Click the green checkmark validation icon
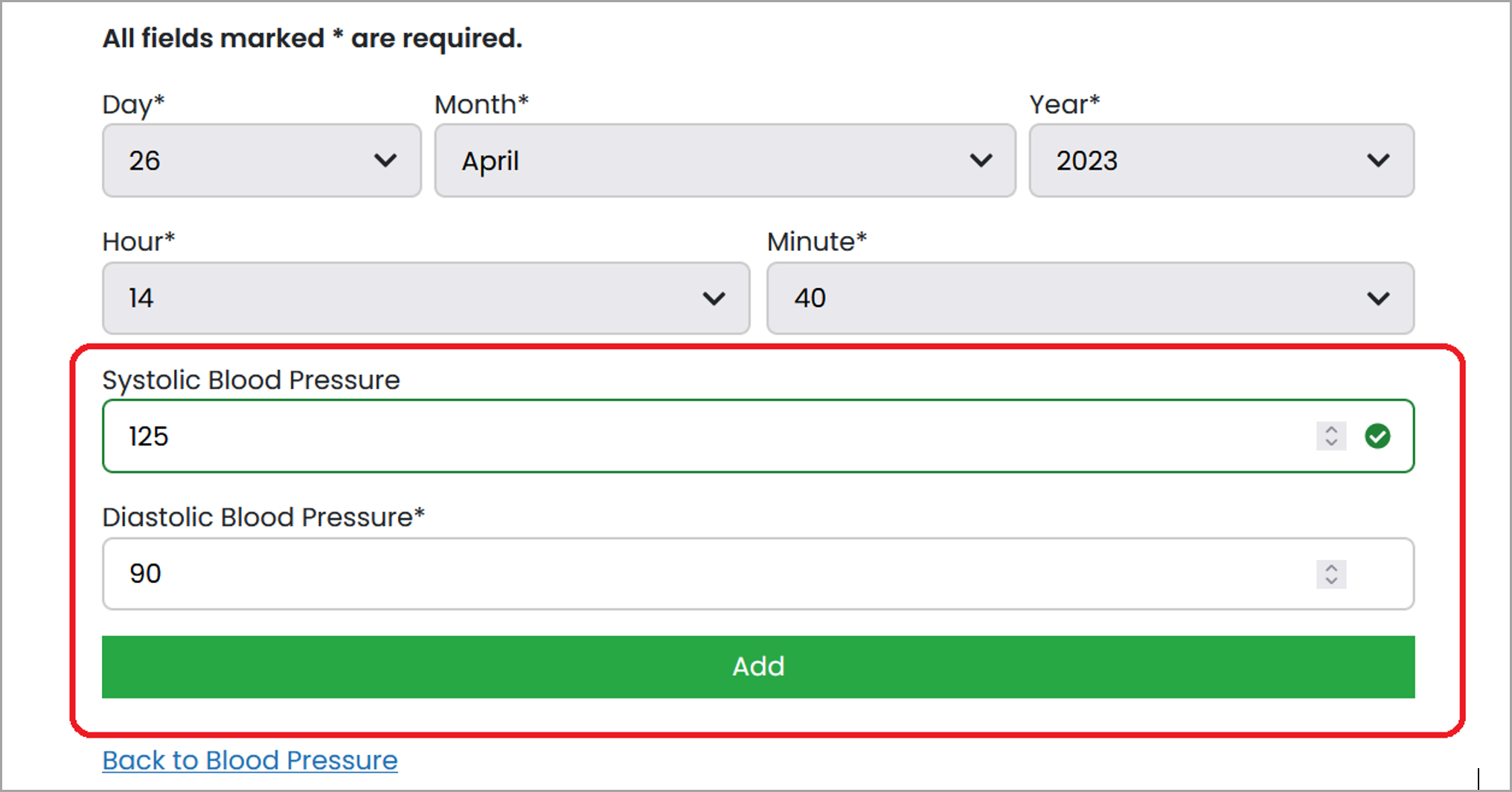1512x792 pixels. coord(1377,436)
